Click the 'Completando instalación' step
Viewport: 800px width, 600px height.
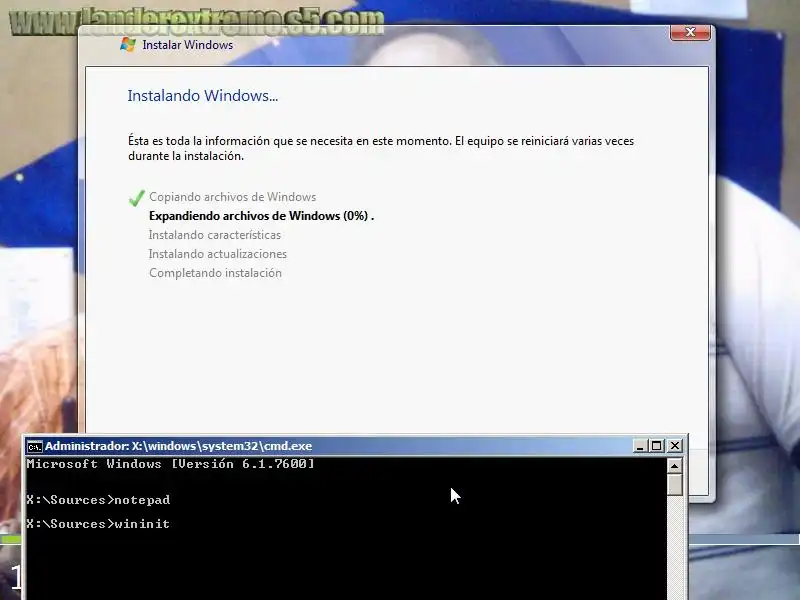(215, 273)
